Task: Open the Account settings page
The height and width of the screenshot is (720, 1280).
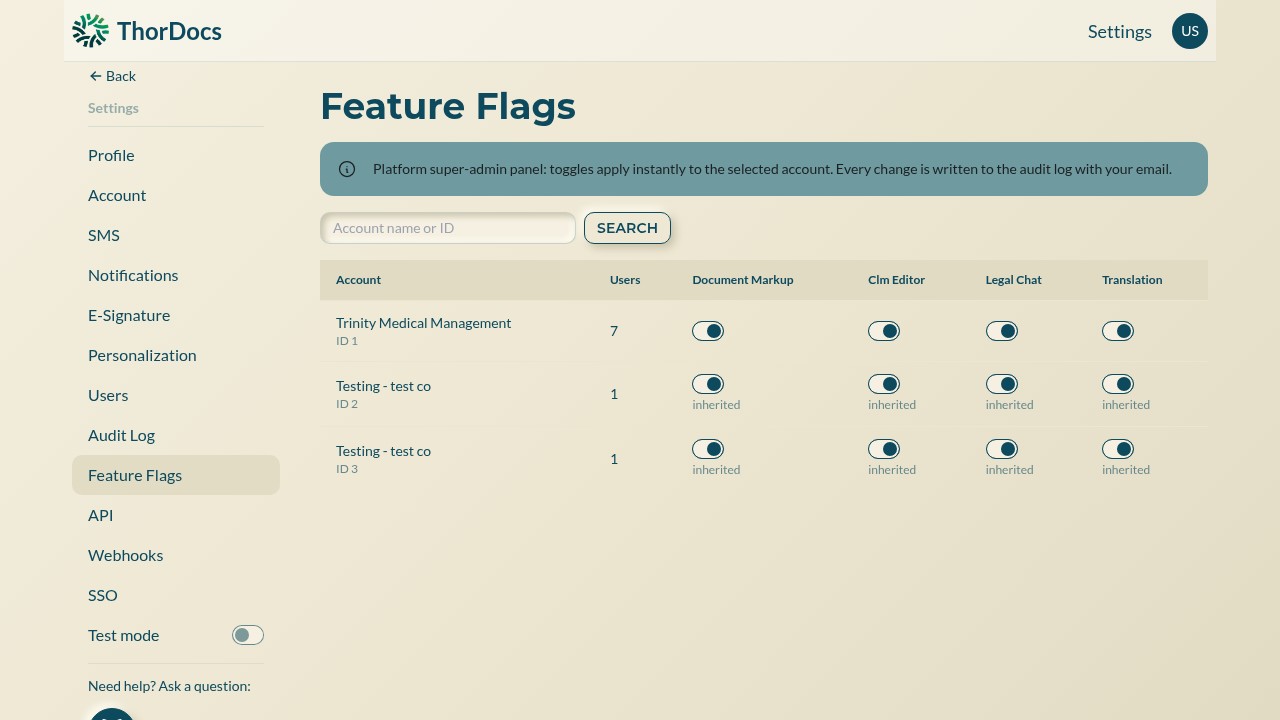Action: click(176, 195)
